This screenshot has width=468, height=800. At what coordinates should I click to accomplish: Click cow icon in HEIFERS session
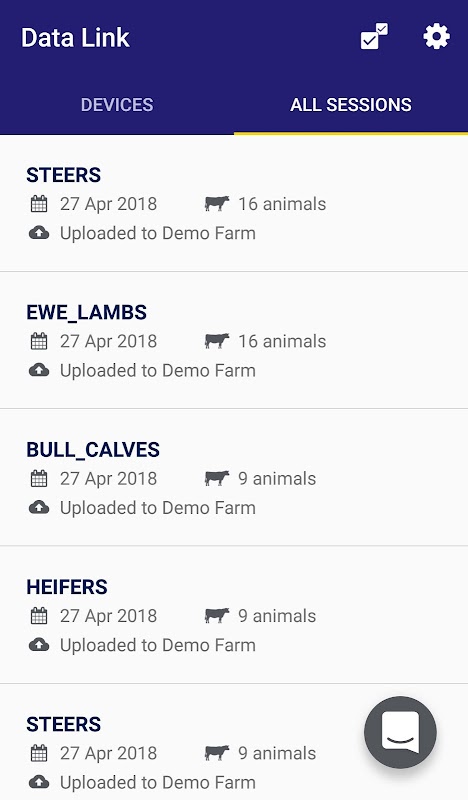(x=217, y=615)
